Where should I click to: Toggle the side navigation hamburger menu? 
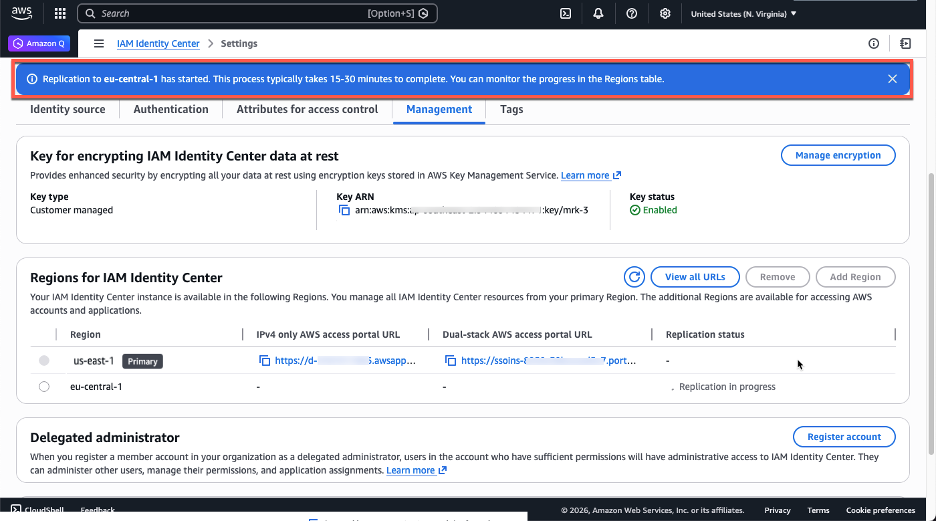pyautogui.click(x=99, y=44)
